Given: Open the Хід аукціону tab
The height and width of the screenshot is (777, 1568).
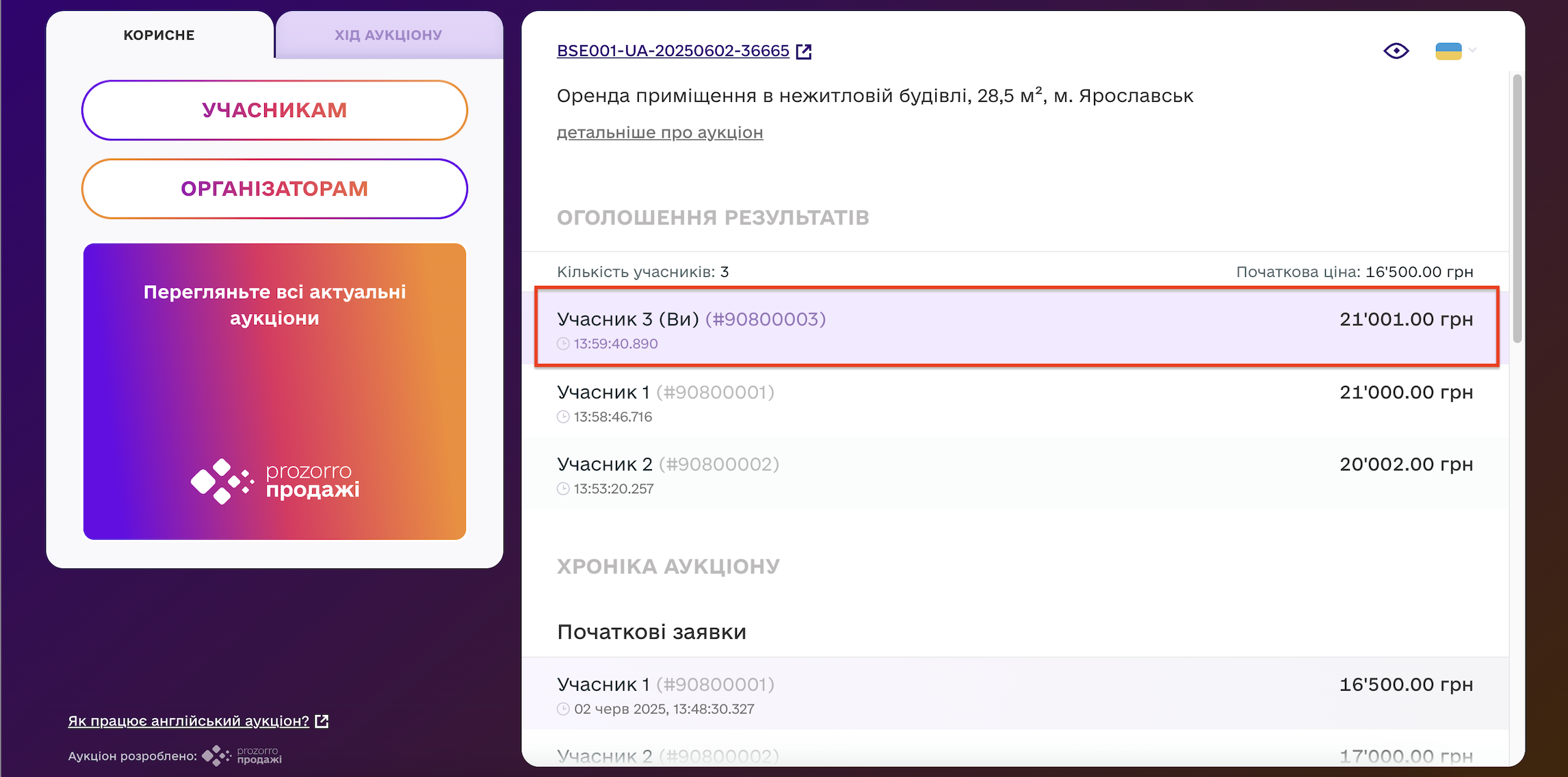Looking at the screenshot, I should (x=388, y=36).
